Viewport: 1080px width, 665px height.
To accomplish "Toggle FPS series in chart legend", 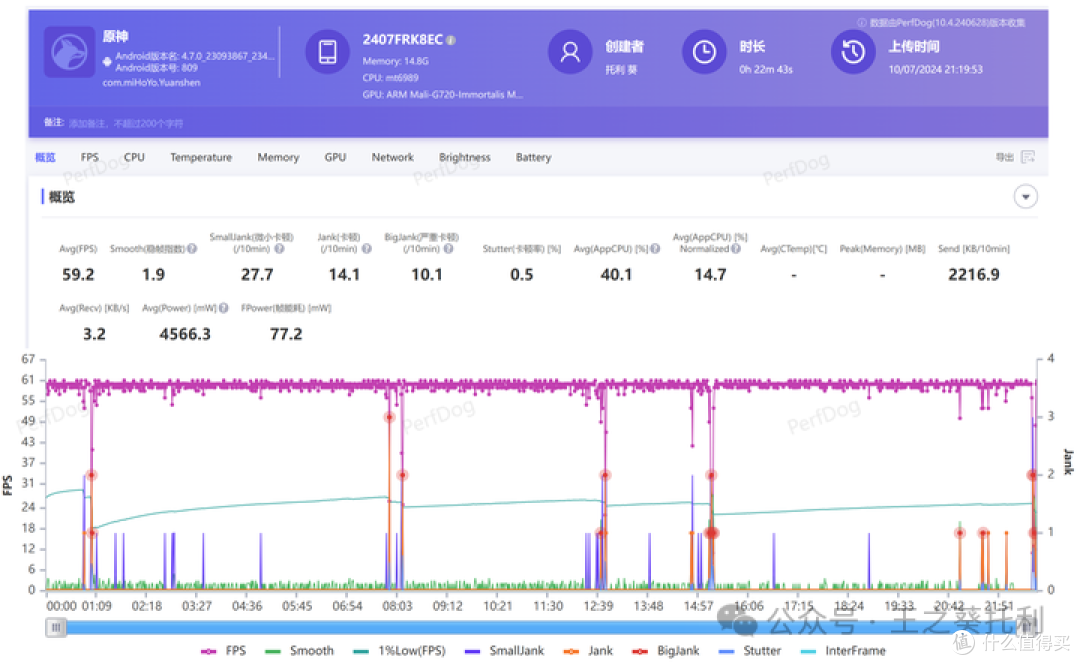I will 224,651.
